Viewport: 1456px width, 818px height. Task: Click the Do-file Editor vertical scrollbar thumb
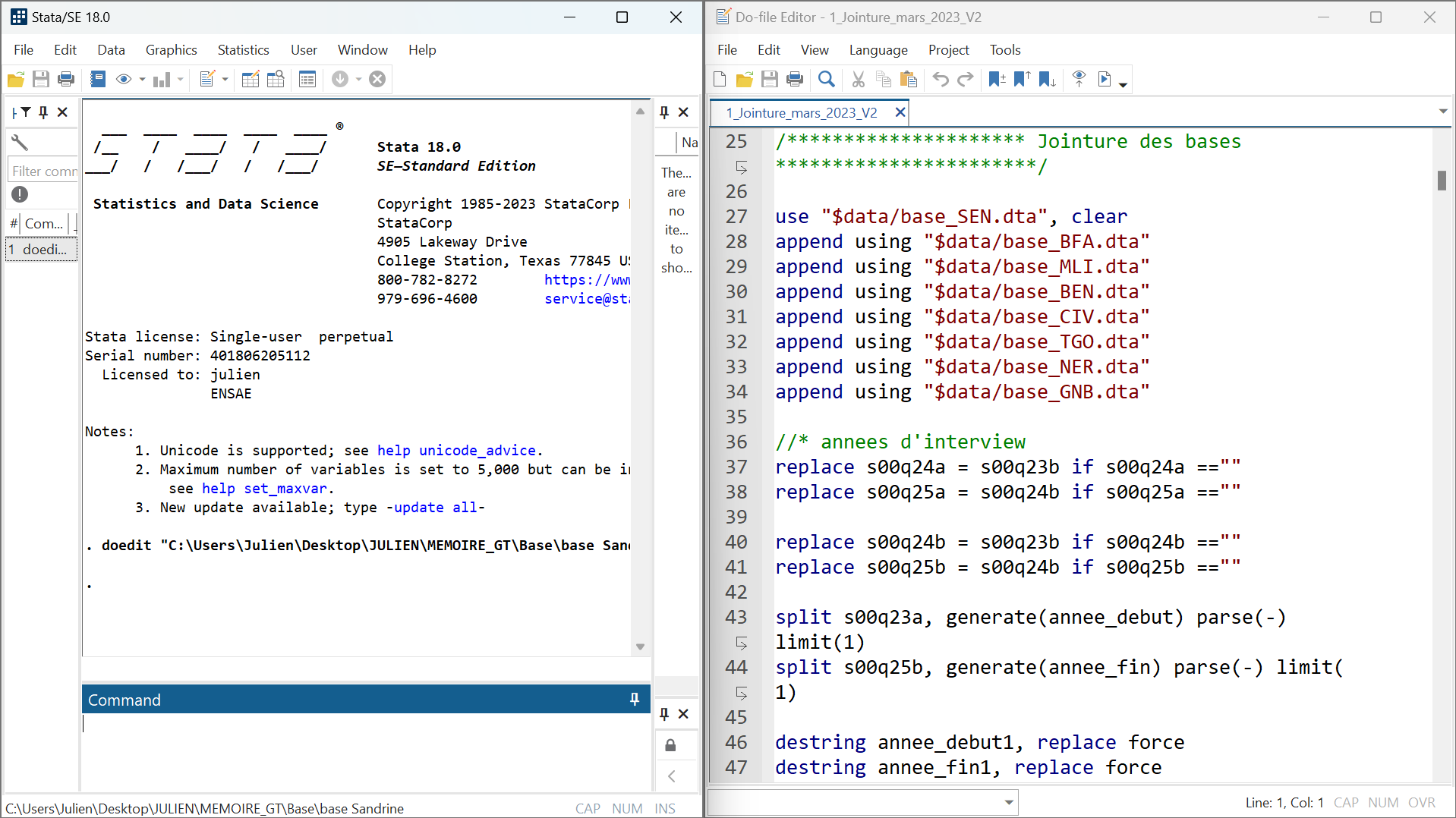click(1441, 181)
